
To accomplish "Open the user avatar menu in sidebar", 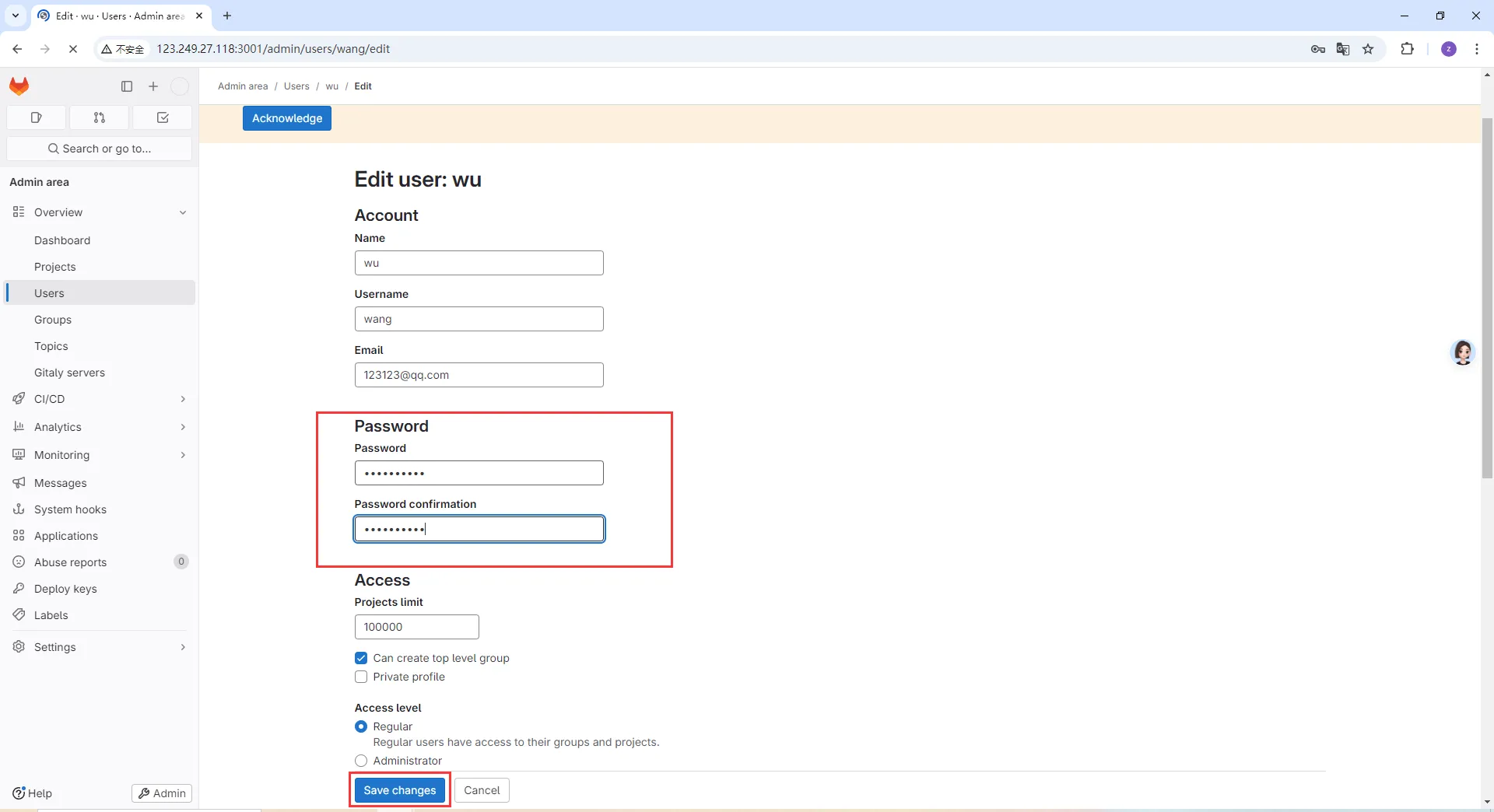I will [x=180, y=86].
